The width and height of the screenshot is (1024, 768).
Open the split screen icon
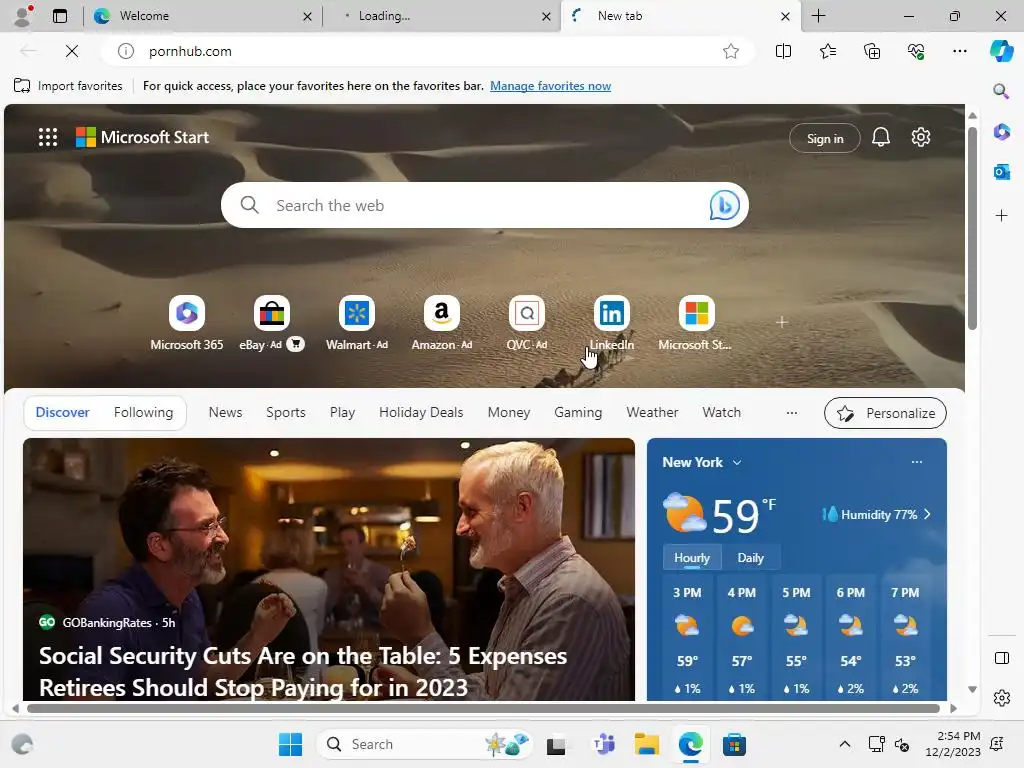pyautogui.click(x=783, y=51)
